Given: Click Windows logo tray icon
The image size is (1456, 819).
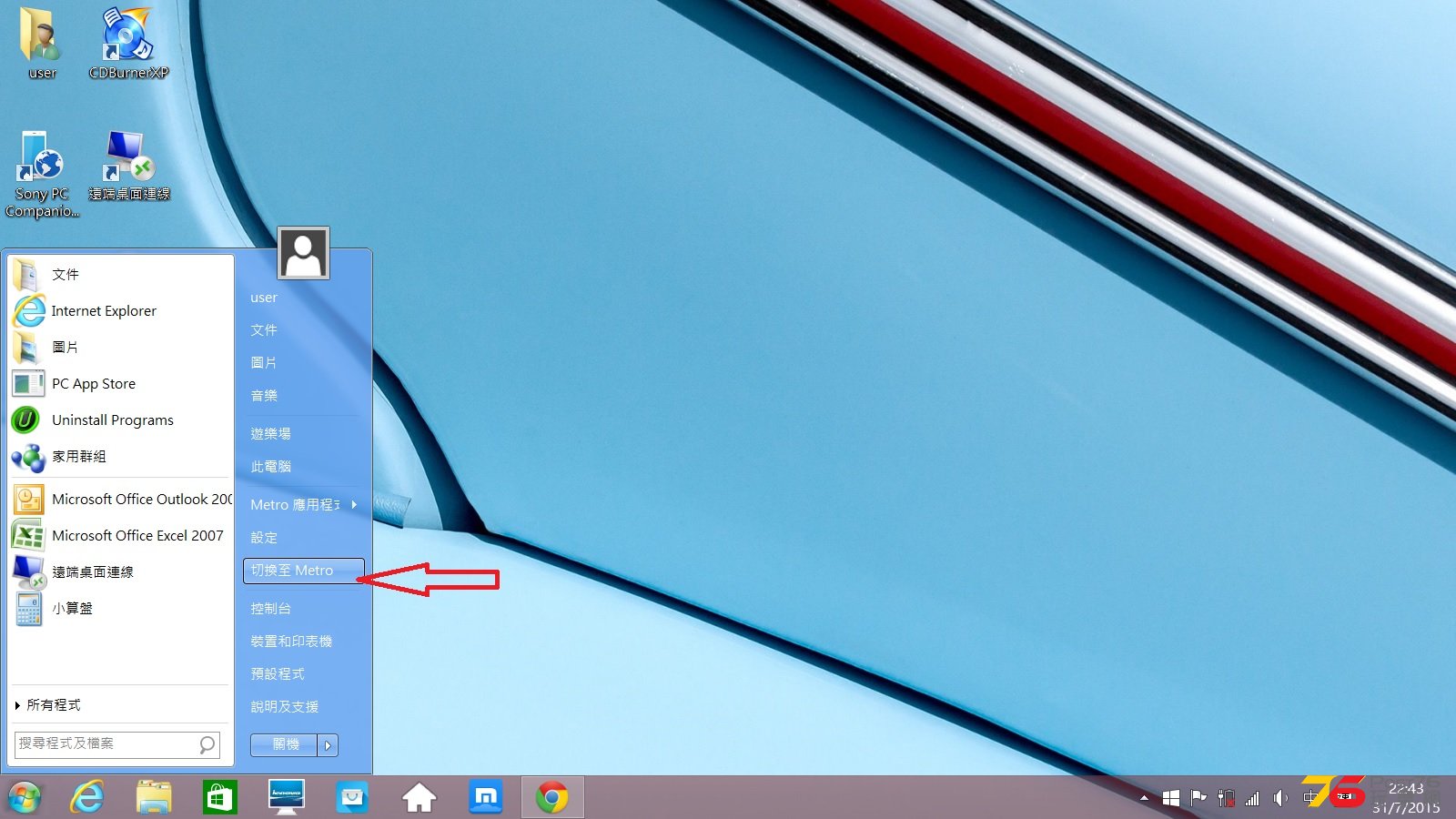Looking at the screenshot, I should coord(1171,798).
